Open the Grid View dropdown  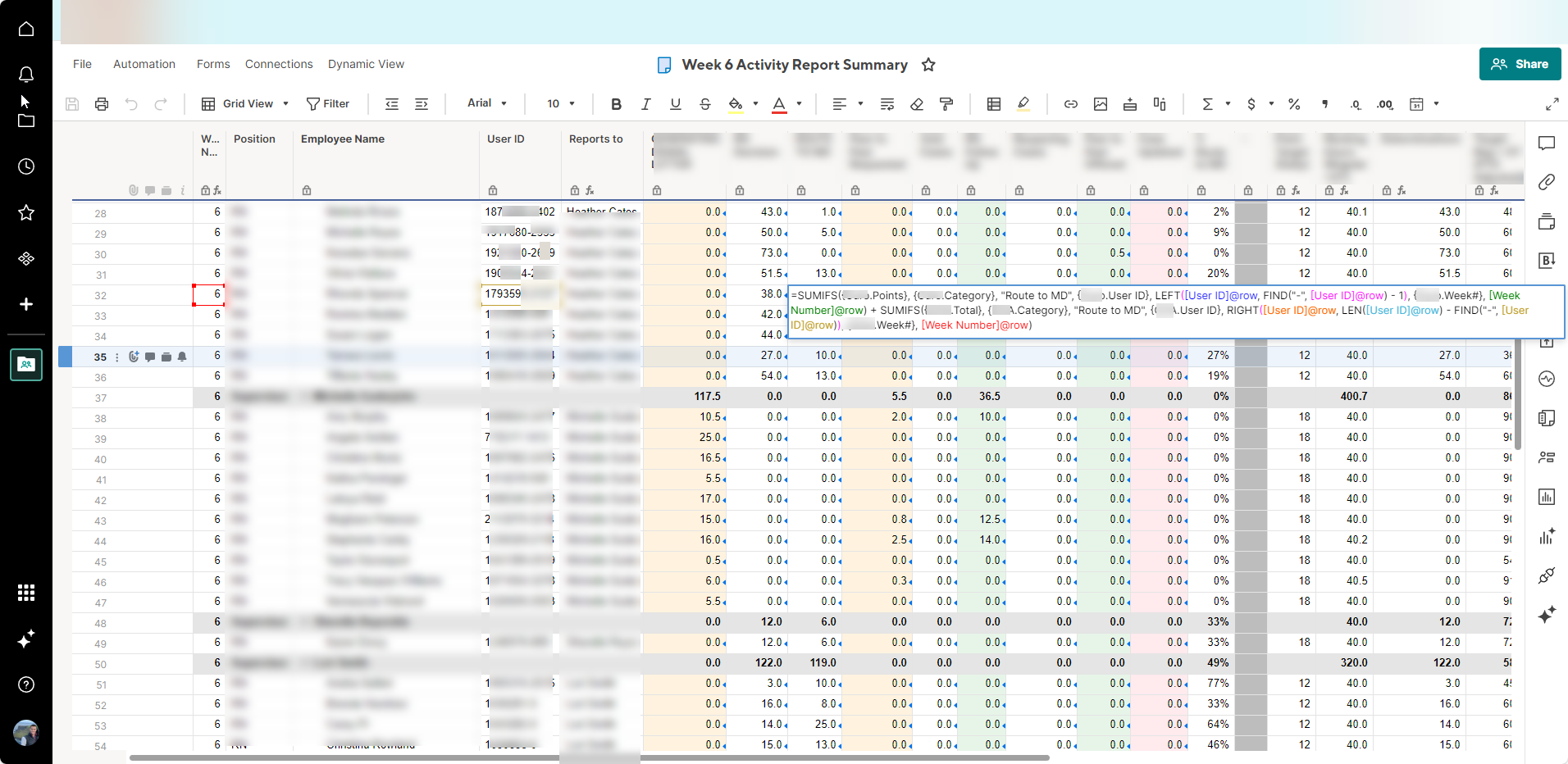tap(245, 104)
